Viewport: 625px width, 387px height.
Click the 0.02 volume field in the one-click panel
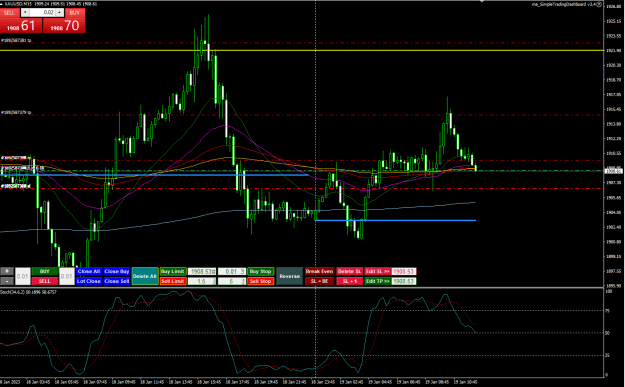point(42,13)
